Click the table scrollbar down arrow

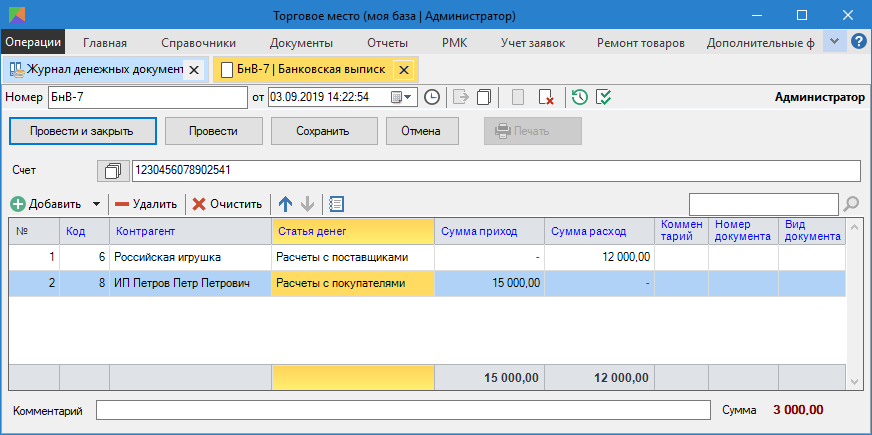[855, 381]
